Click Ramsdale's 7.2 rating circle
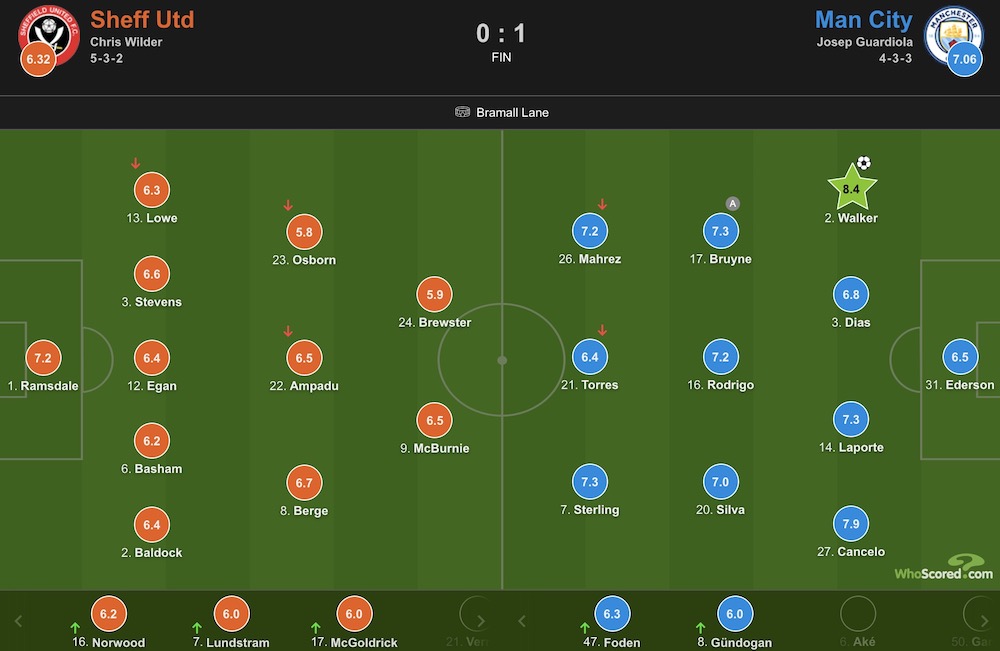 (43, 358)
